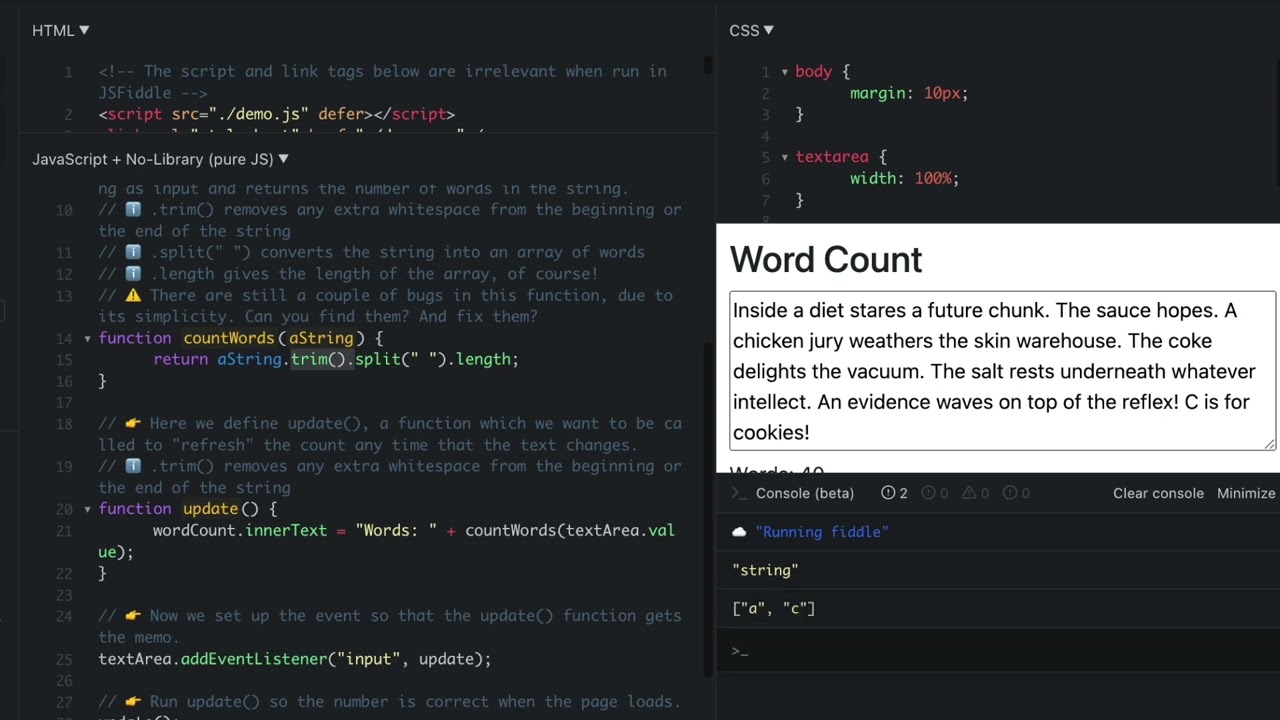Image resolution: width=1280 pixels, height=720 pixels.
Task: Click the HTML editor vertical scrollbar
Action: click(x=708, y=66)
